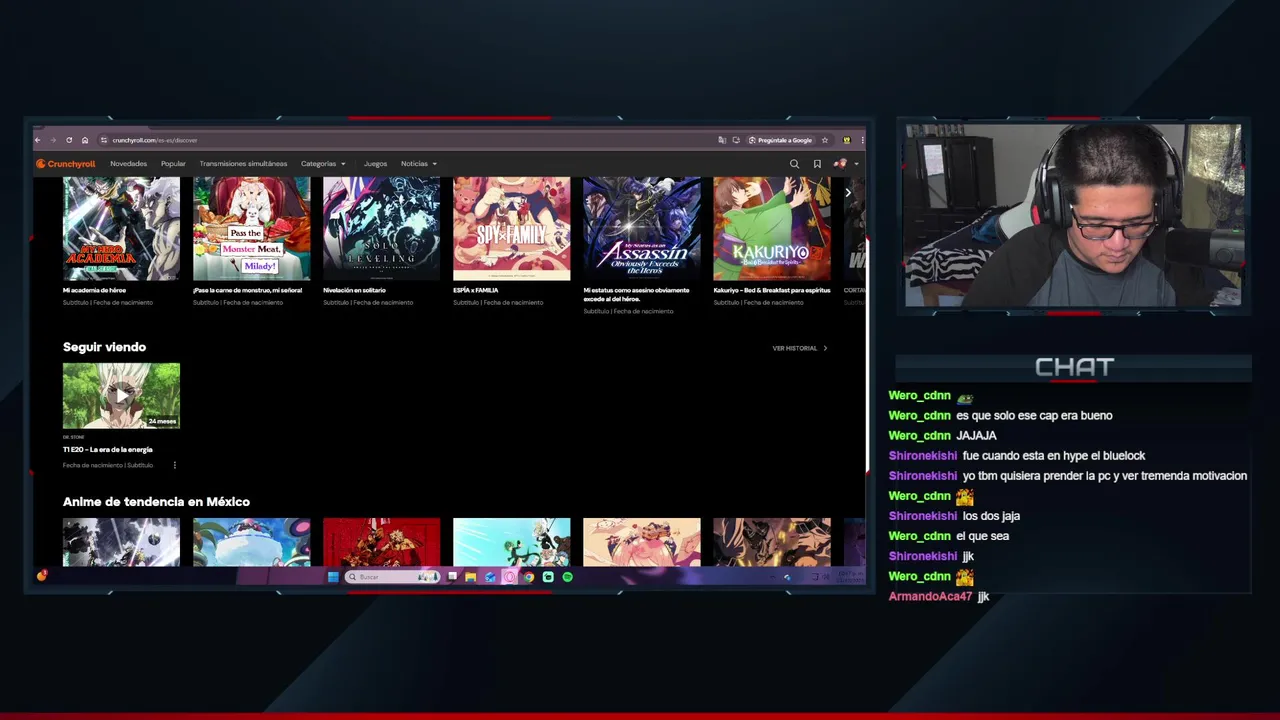Open the Kakuriyo poster

coord(771,229)
